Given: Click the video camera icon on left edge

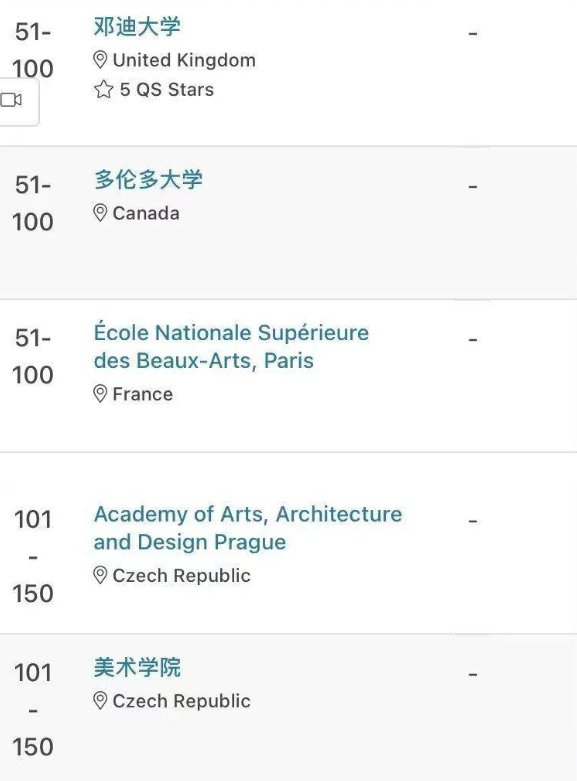Looking at the screenshot, I should pos(11,100).
